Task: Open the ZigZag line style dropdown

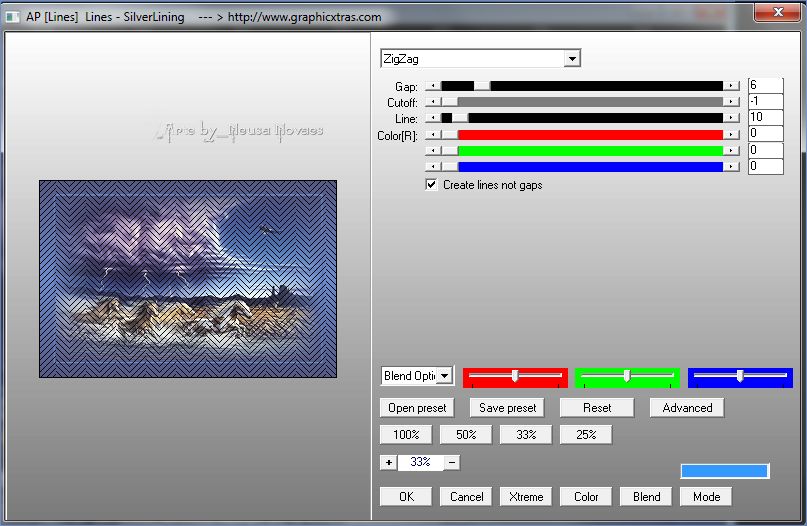Action: (572, 59)
